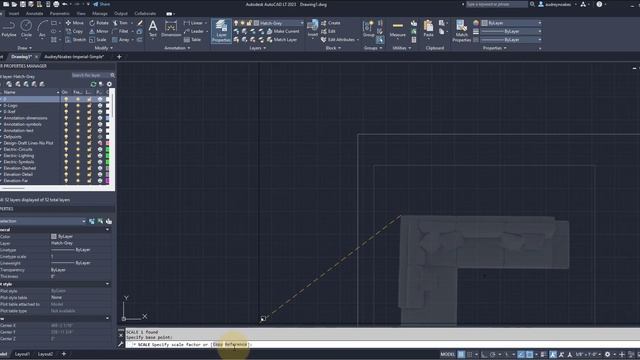Click the Dimension annotation tool

(x=171, y=29)
